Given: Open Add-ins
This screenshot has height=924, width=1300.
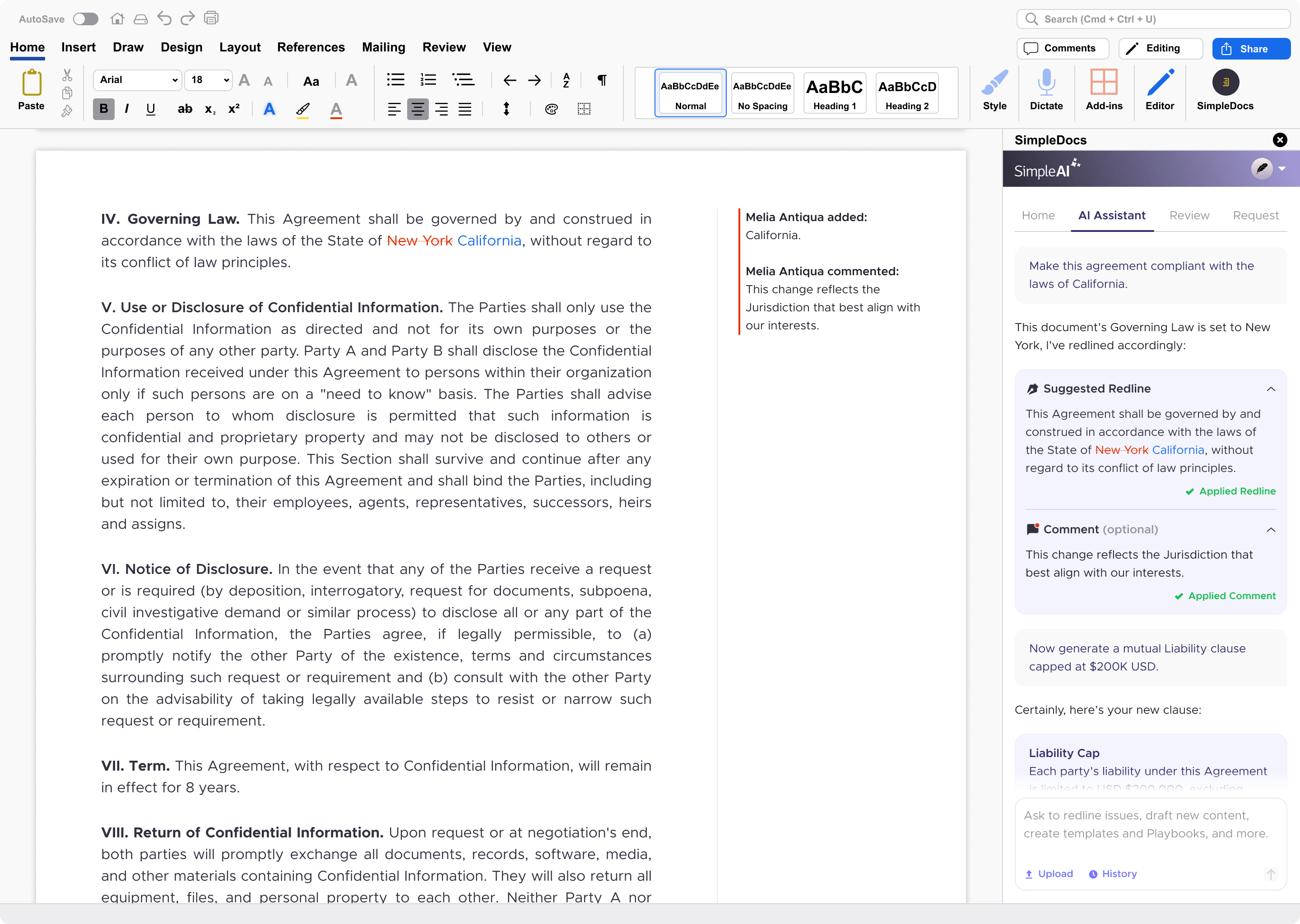Looking at the screenshot, I should (1104, 90).
